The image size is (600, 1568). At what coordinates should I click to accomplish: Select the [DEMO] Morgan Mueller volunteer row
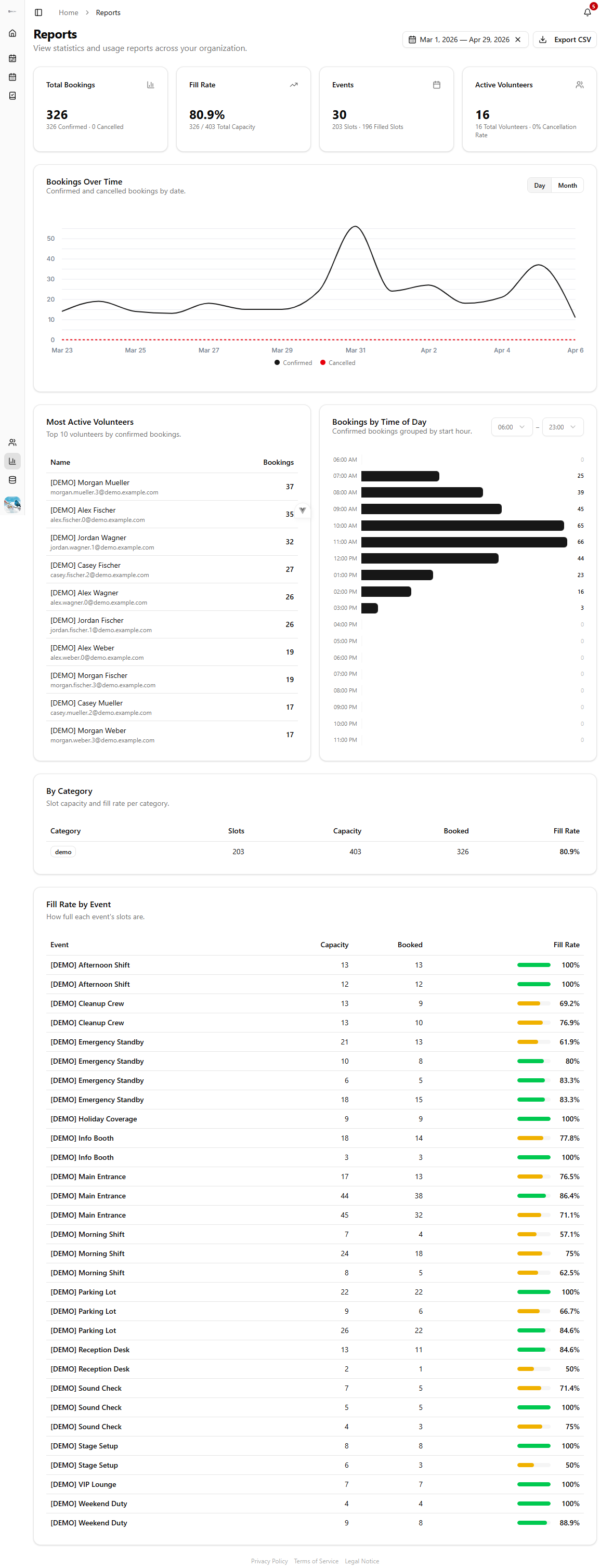click(x=172, y=487)
